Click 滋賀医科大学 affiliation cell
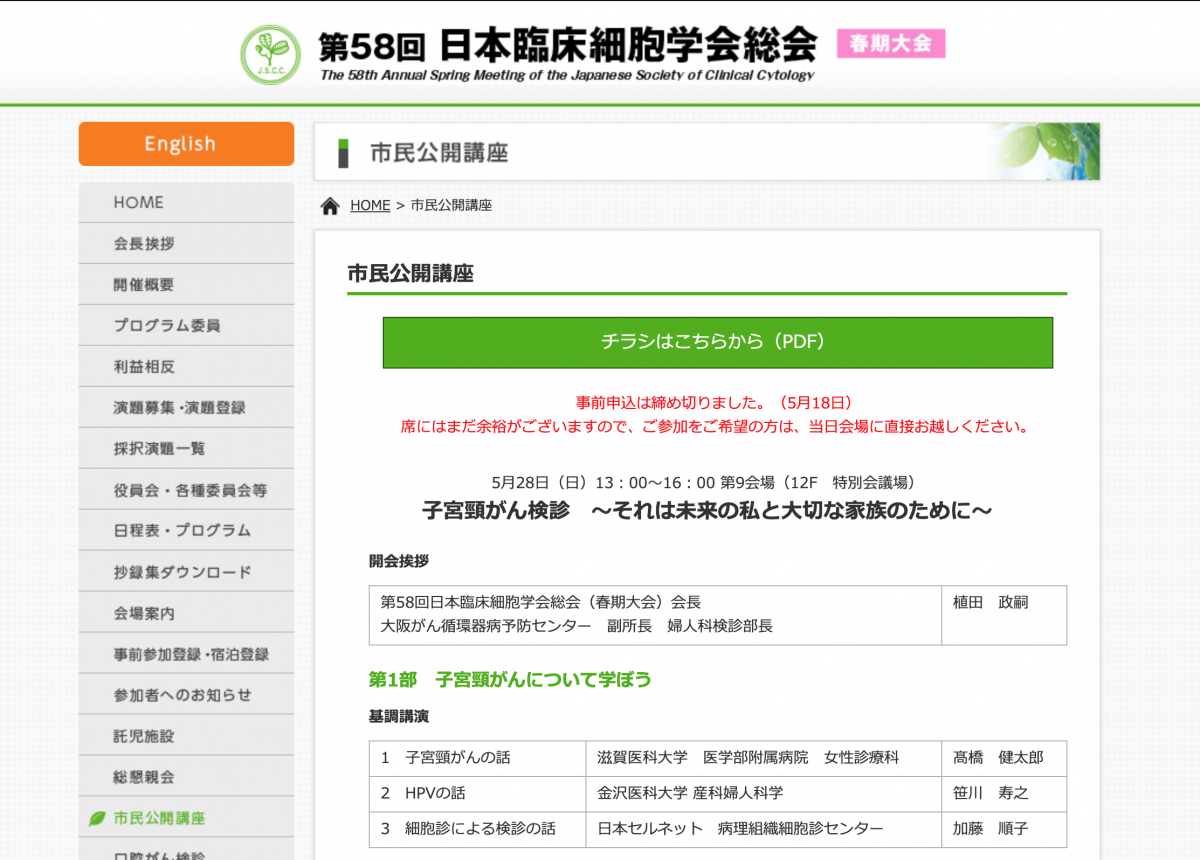The width and height of the screenshot is (1200, 860). coord(763,758)
